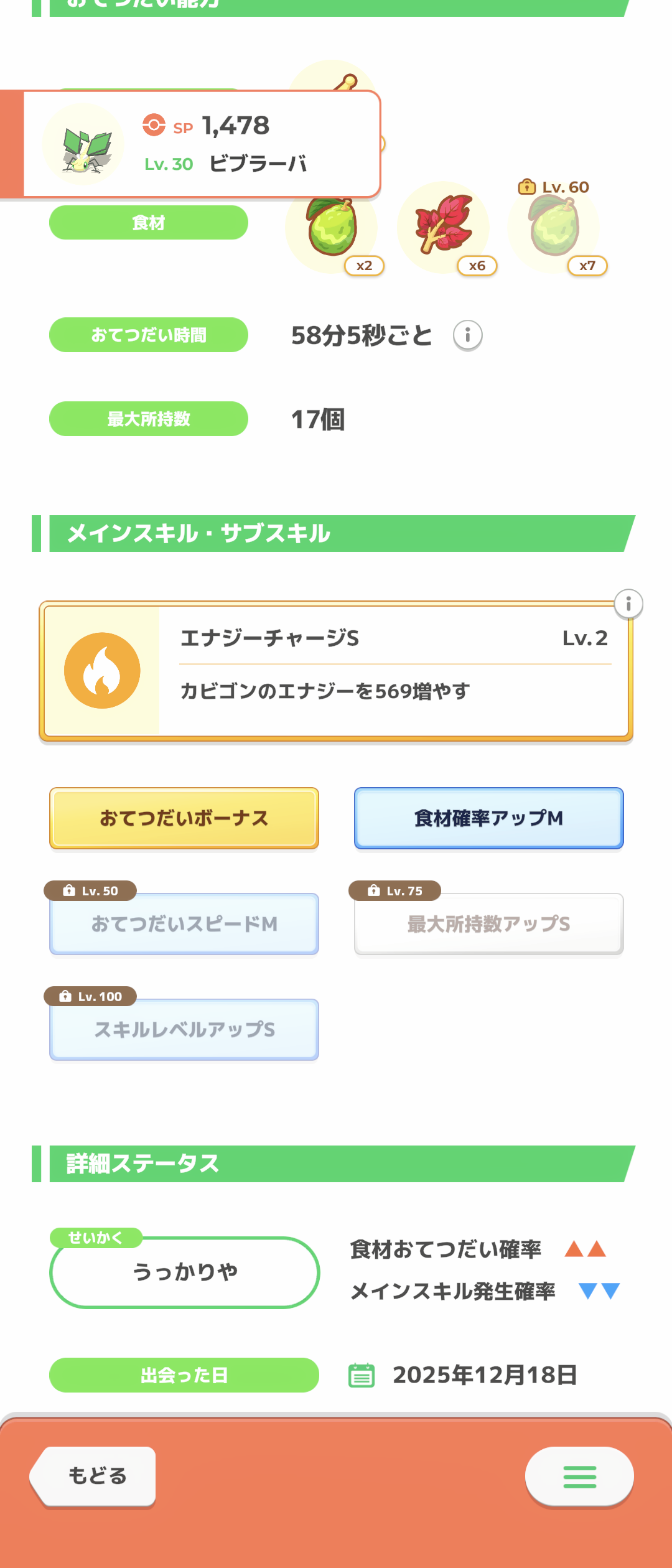Tap the Lv. 75 lock badge
The image size is (672, 1568).
coord(395,891)
